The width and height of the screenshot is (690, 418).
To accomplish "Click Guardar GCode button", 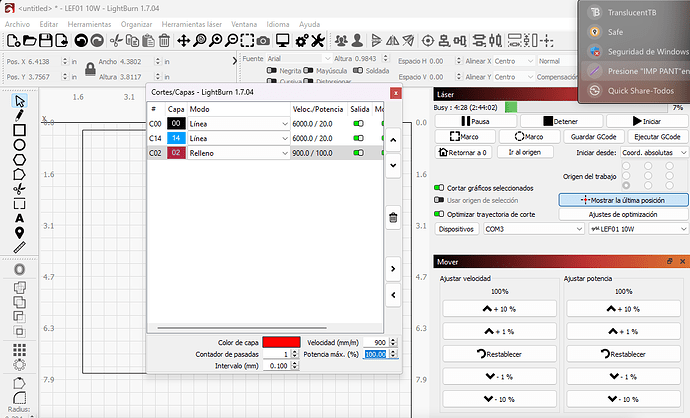I will point(594,137).
